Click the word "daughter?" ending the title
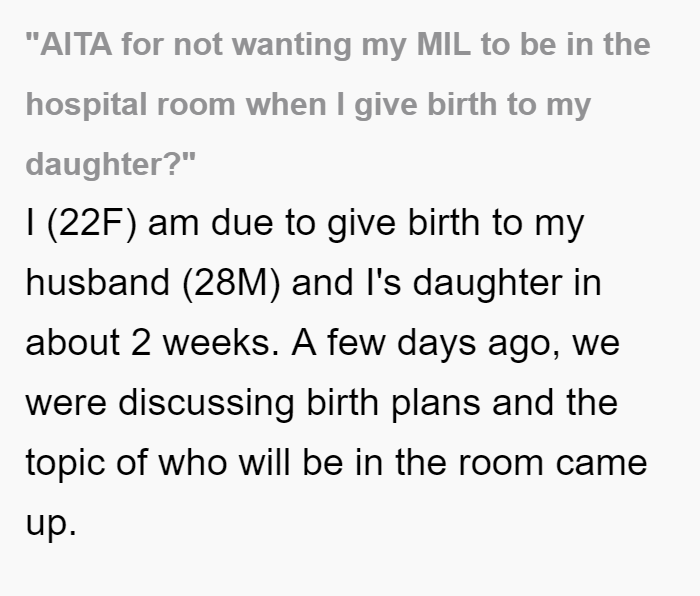 click(x=111, y=164)
